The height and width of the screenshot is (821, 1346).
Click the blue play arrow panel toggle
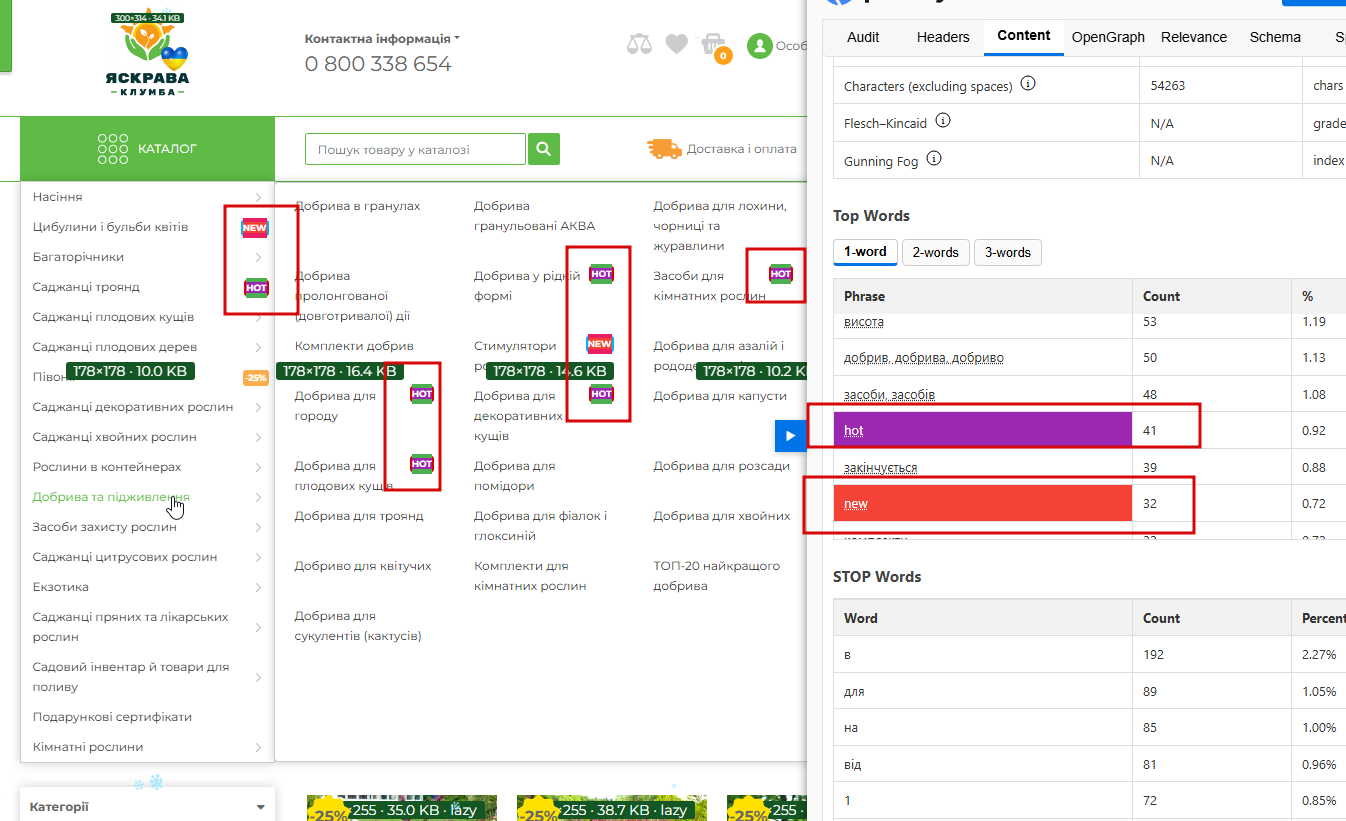coord(790,436)
